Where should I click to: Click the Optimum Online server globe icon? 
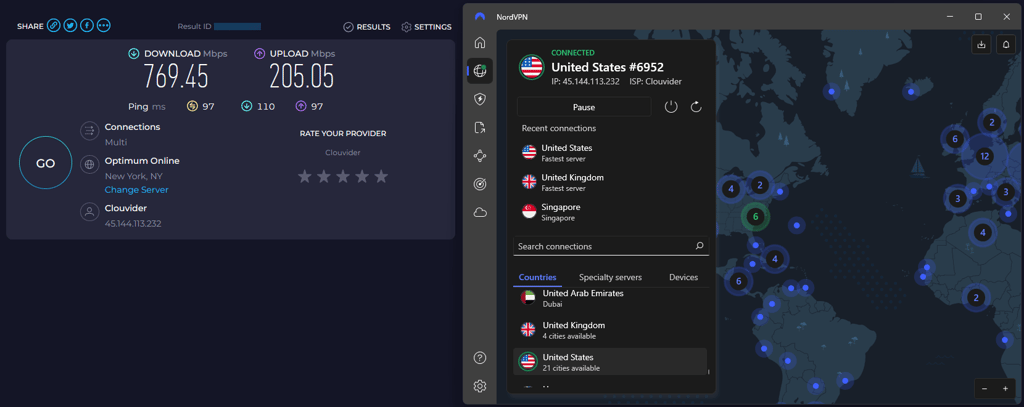[89, 165]
